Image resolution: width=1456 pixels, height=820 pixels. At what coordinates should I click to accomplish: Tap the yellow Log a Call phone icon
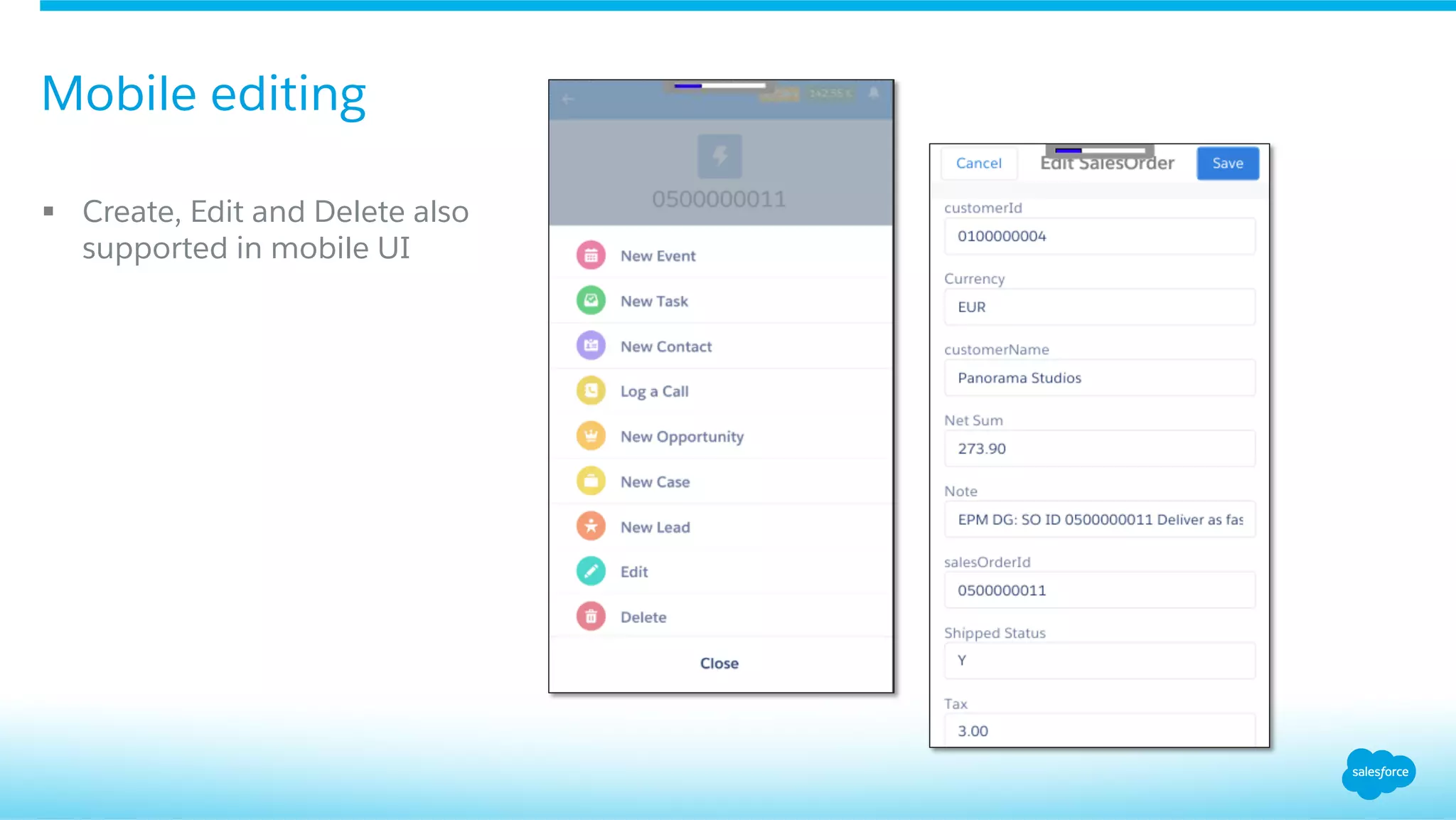point(591,390)
